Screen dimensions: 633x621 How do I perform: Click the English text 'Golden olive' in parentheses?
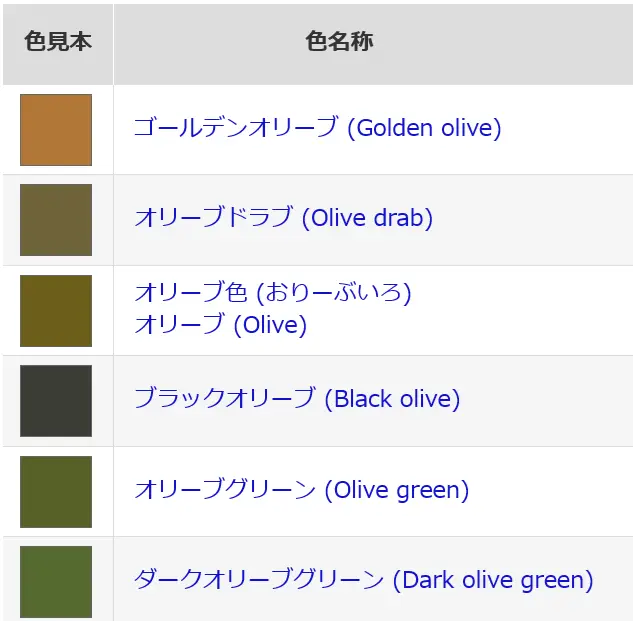[424, 128]
